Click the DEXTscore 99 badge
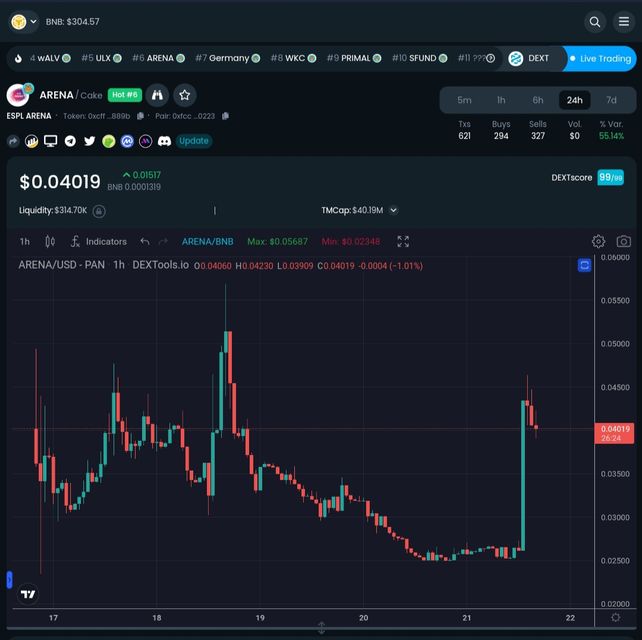 tap(610, 177)
